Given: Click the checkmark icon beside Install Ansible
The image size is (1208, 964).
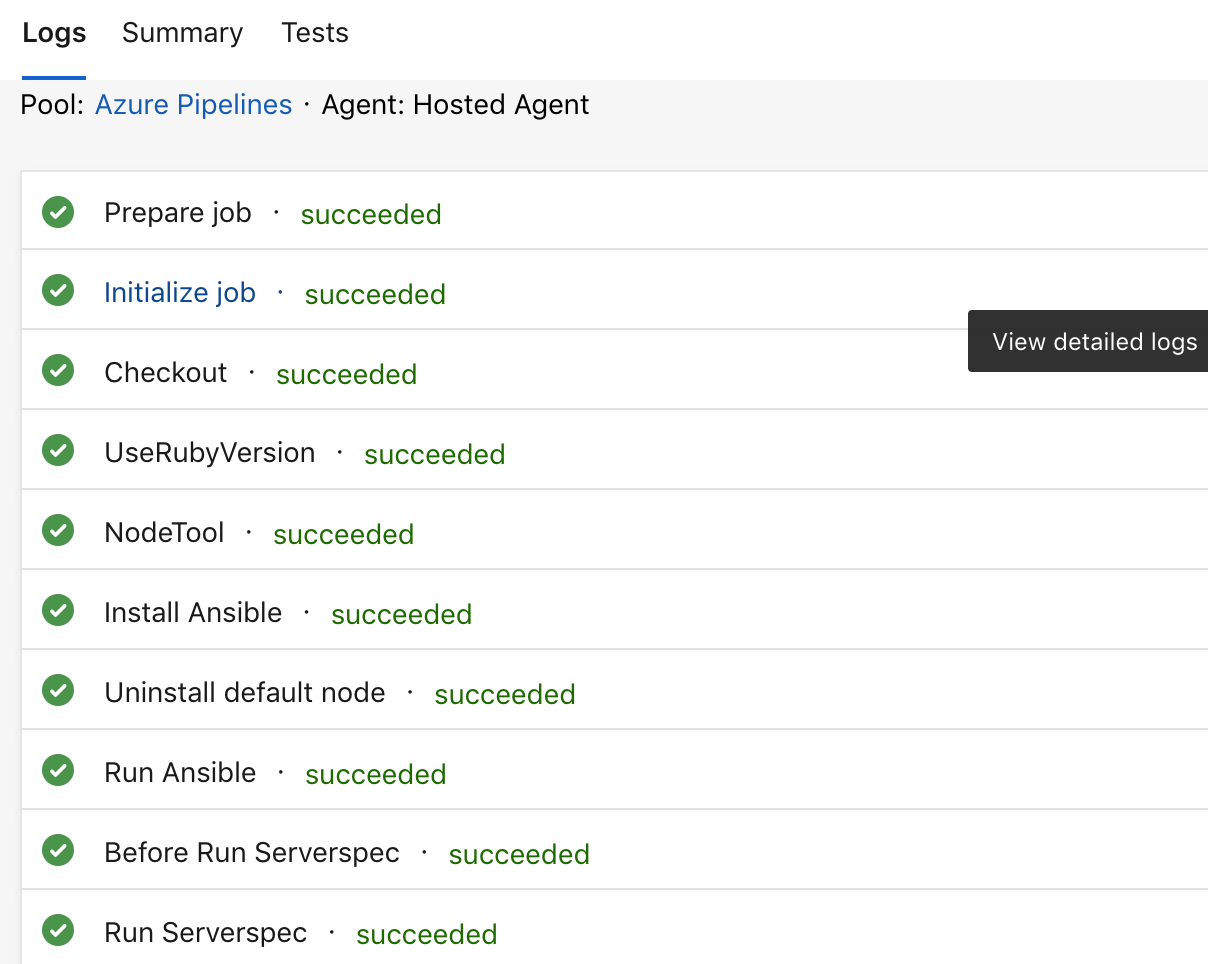Looking at the screenshot, I should click(x=57, y=610).
